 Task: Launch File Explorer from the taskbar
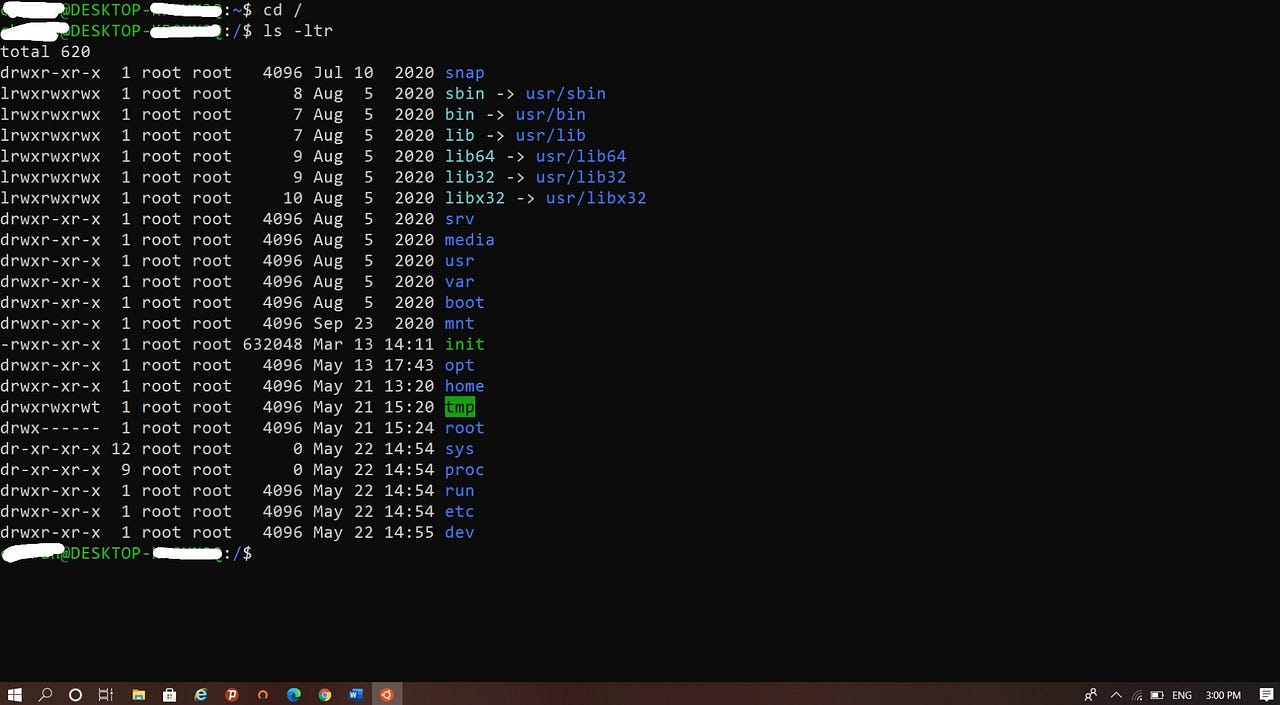(139, 694)
